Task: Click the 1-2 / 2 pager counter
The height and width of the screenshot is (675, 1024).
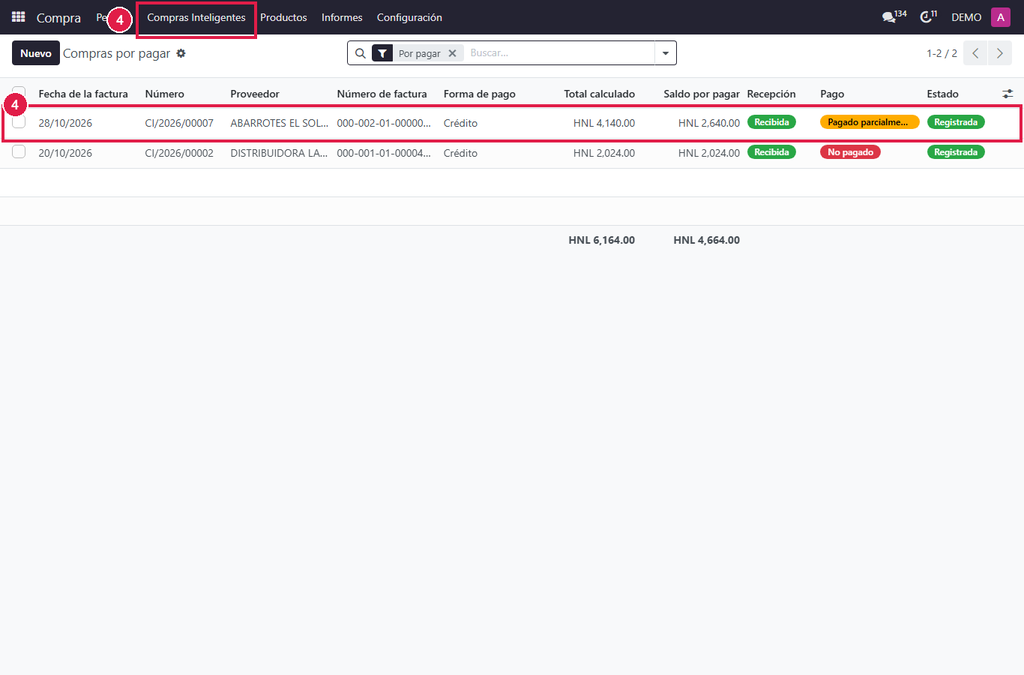Action: [x=942, y=54]
